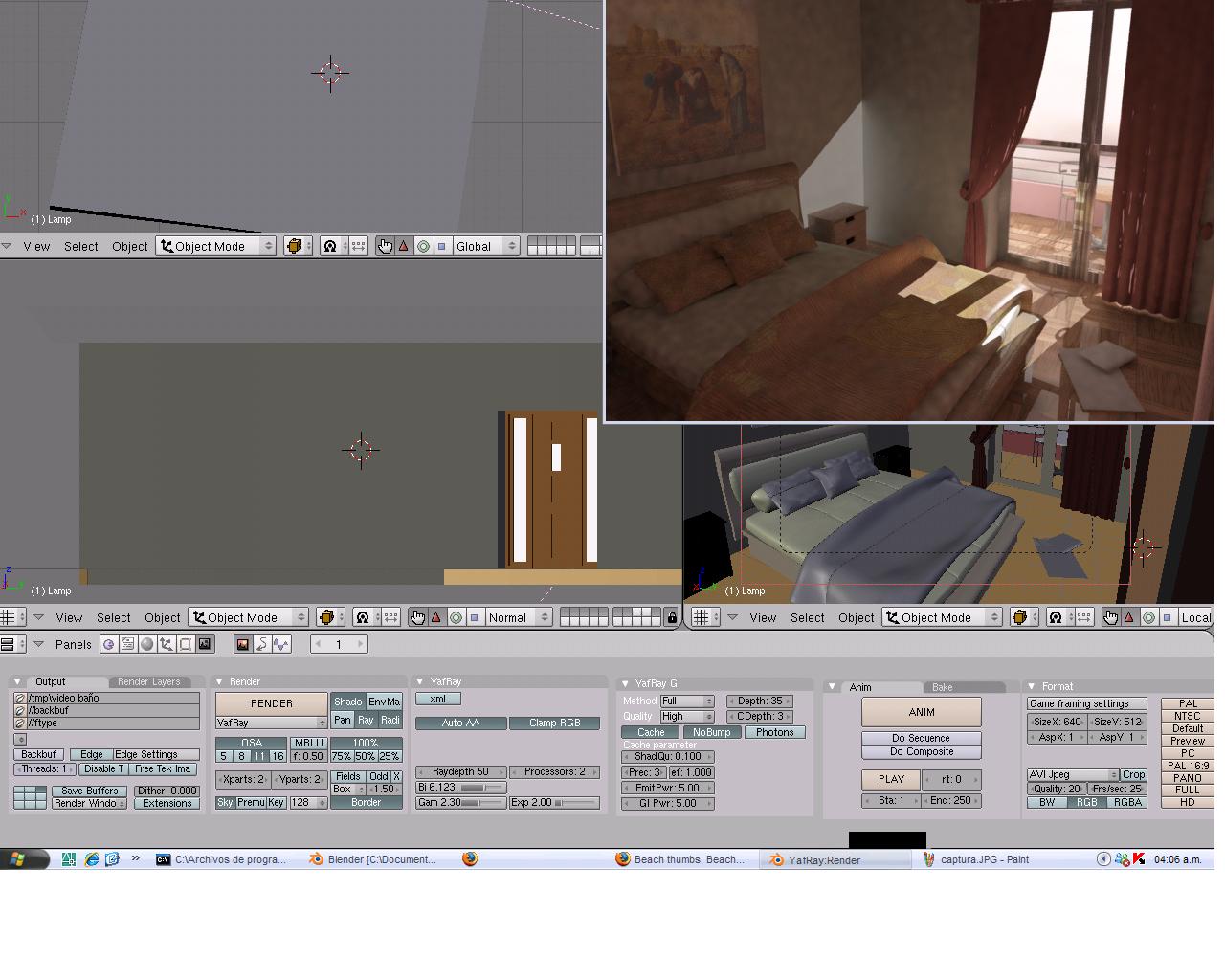1225x980 pixels.
Task: Select the RGBA output color option
Action: 1127,802
